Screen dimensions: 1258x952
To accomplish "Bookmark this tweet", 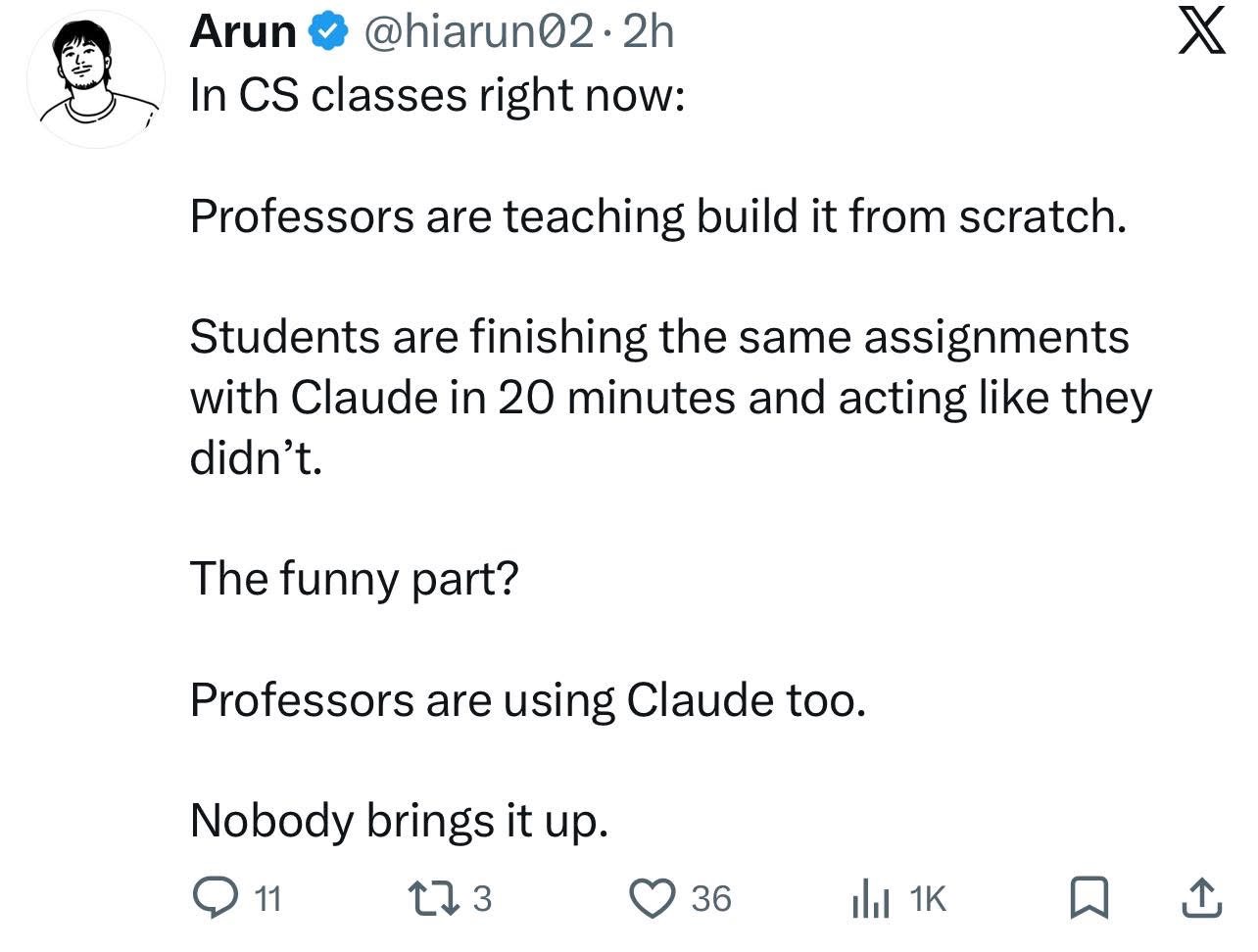I will pos(1086,897).
